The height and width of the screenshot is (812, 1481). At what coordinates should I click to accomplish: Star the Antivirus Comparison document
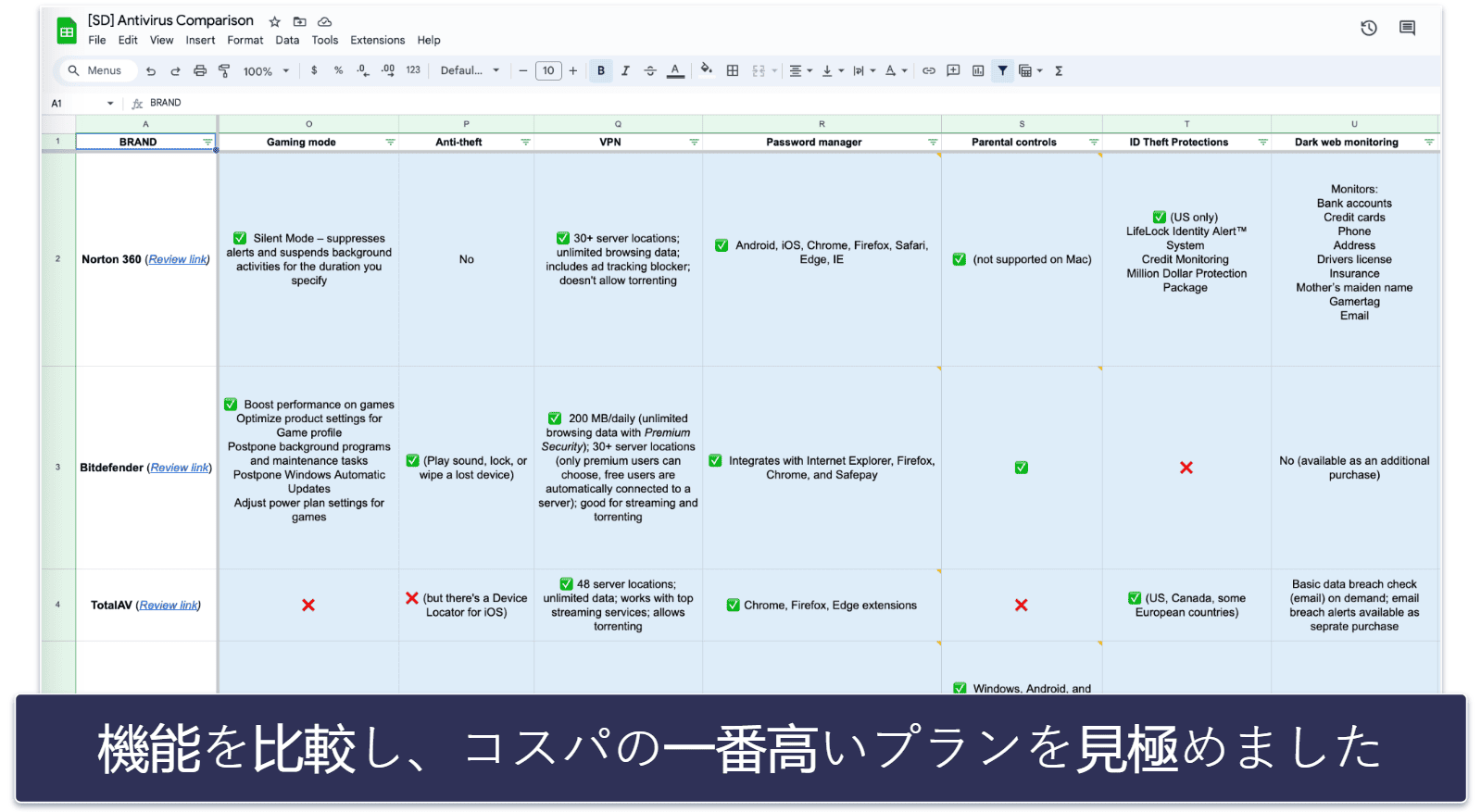[x=274, y=21]
